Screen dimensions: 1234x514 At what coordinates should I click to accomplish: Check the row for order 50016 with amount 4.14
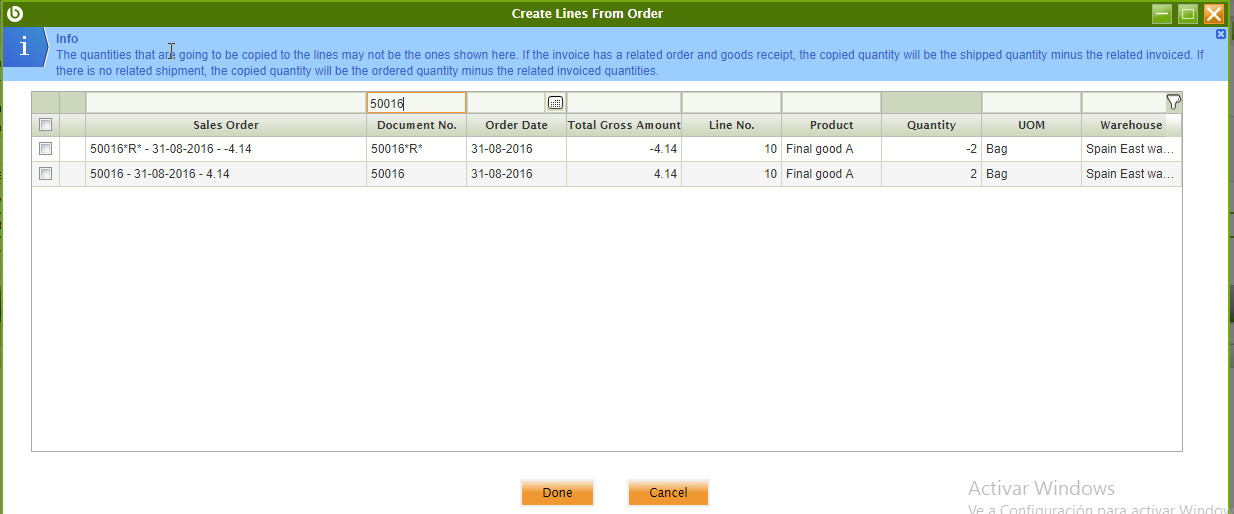point(45,173)
